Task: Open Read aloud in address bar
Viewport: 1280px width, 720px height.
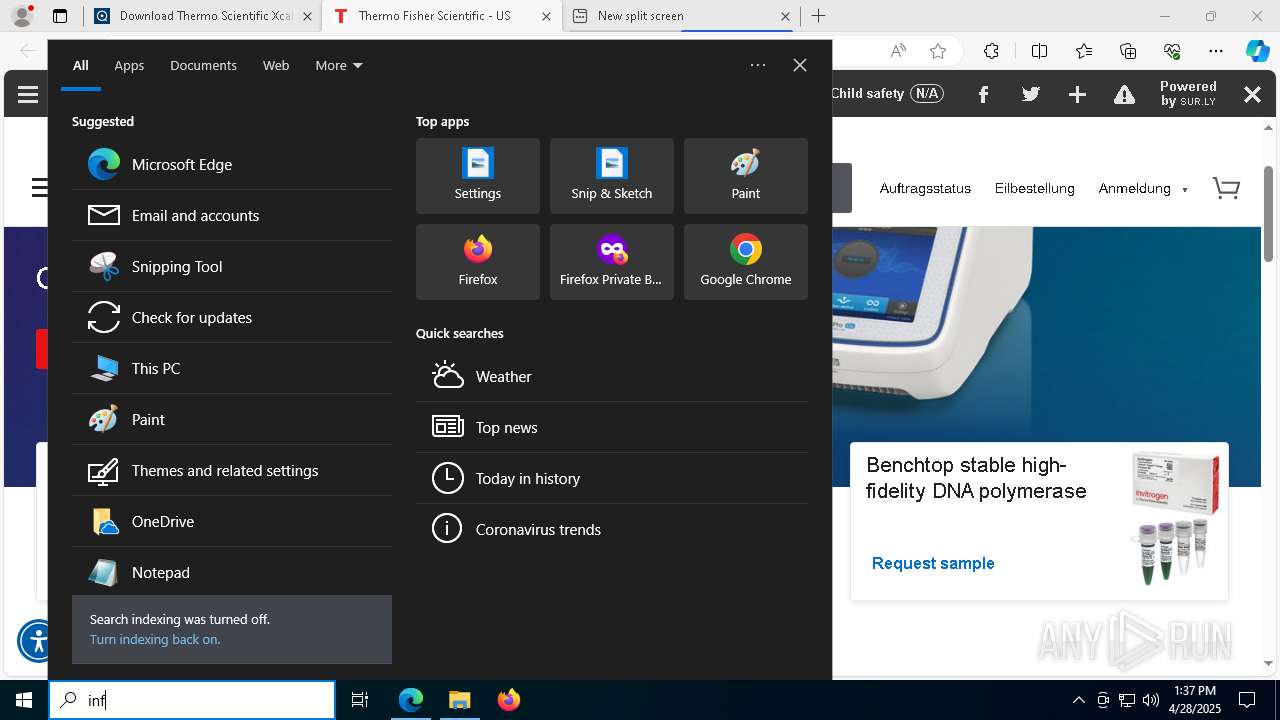Action: [x=898, y=51]
